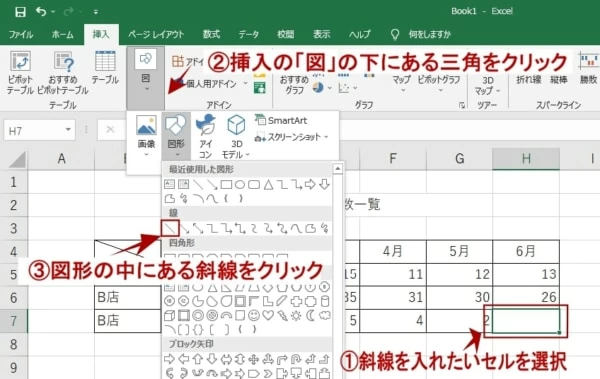Click the Undo arrow icon
The image size is (600, 379).
[41, 11]
